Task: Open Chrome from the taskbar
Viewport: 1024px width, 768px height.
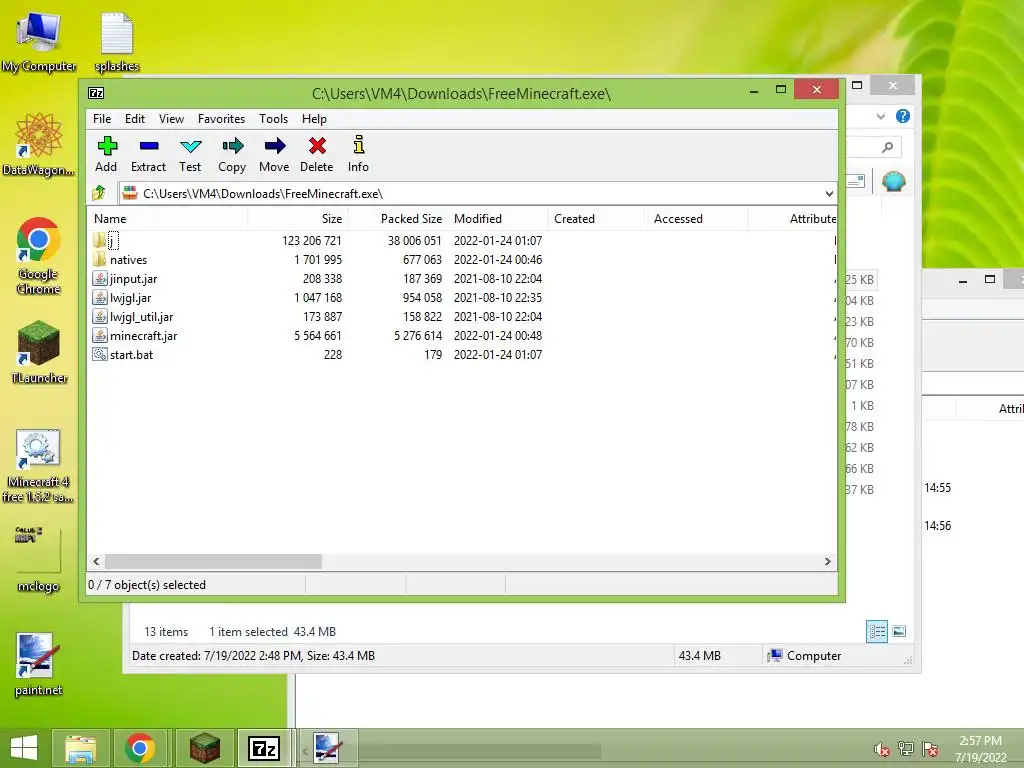Action: (x=140, y=748)
